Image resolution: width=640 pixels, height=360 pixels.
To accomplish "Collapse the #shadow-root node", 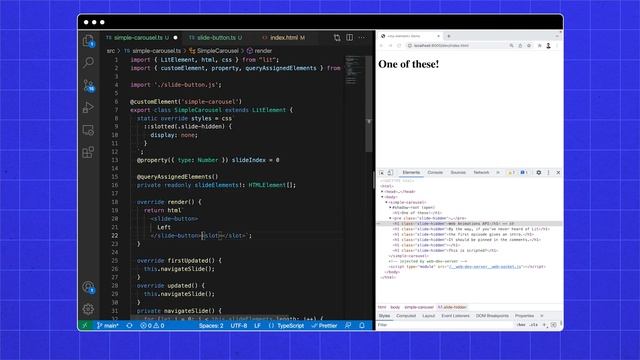I will [390, 207].
